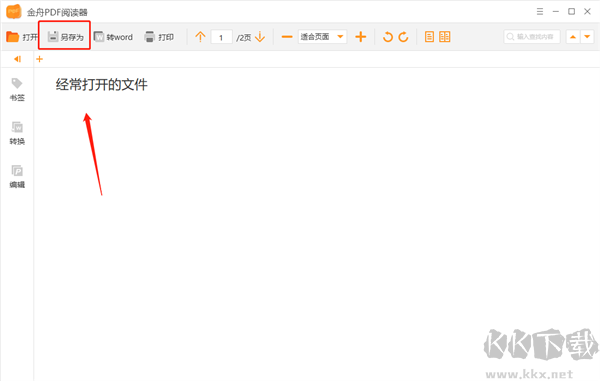
Task: Rotate page clockwise
Action: coord(403,37)
